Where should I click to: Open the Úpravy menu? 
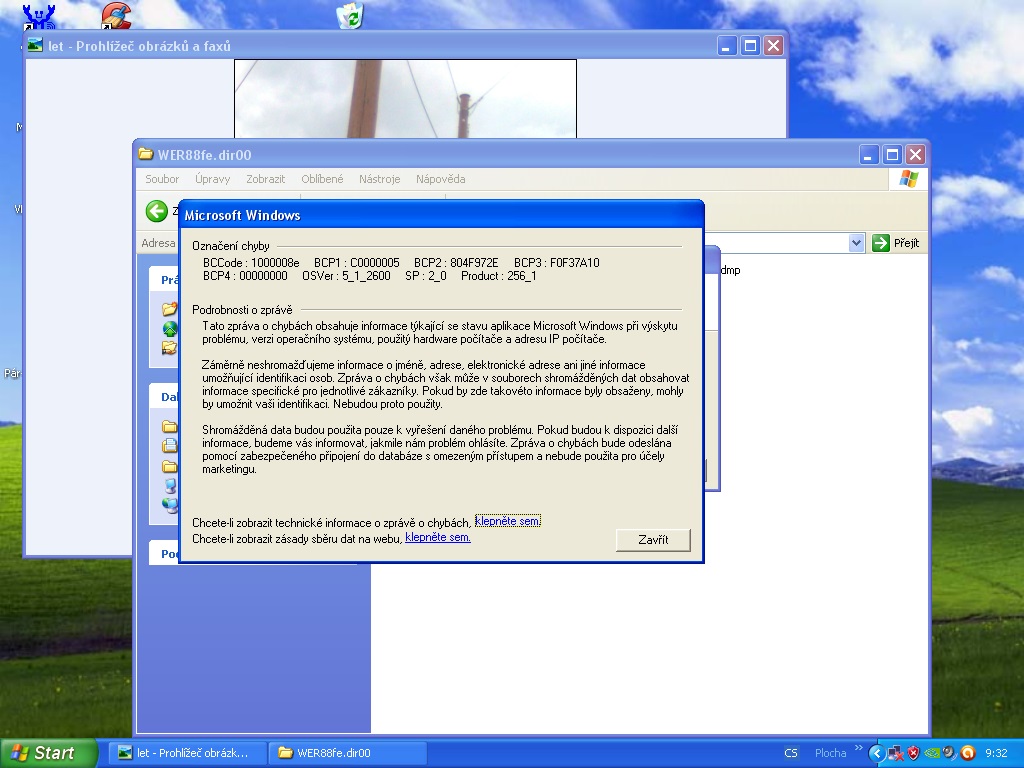pyautogui.click(x=212, y=179)
